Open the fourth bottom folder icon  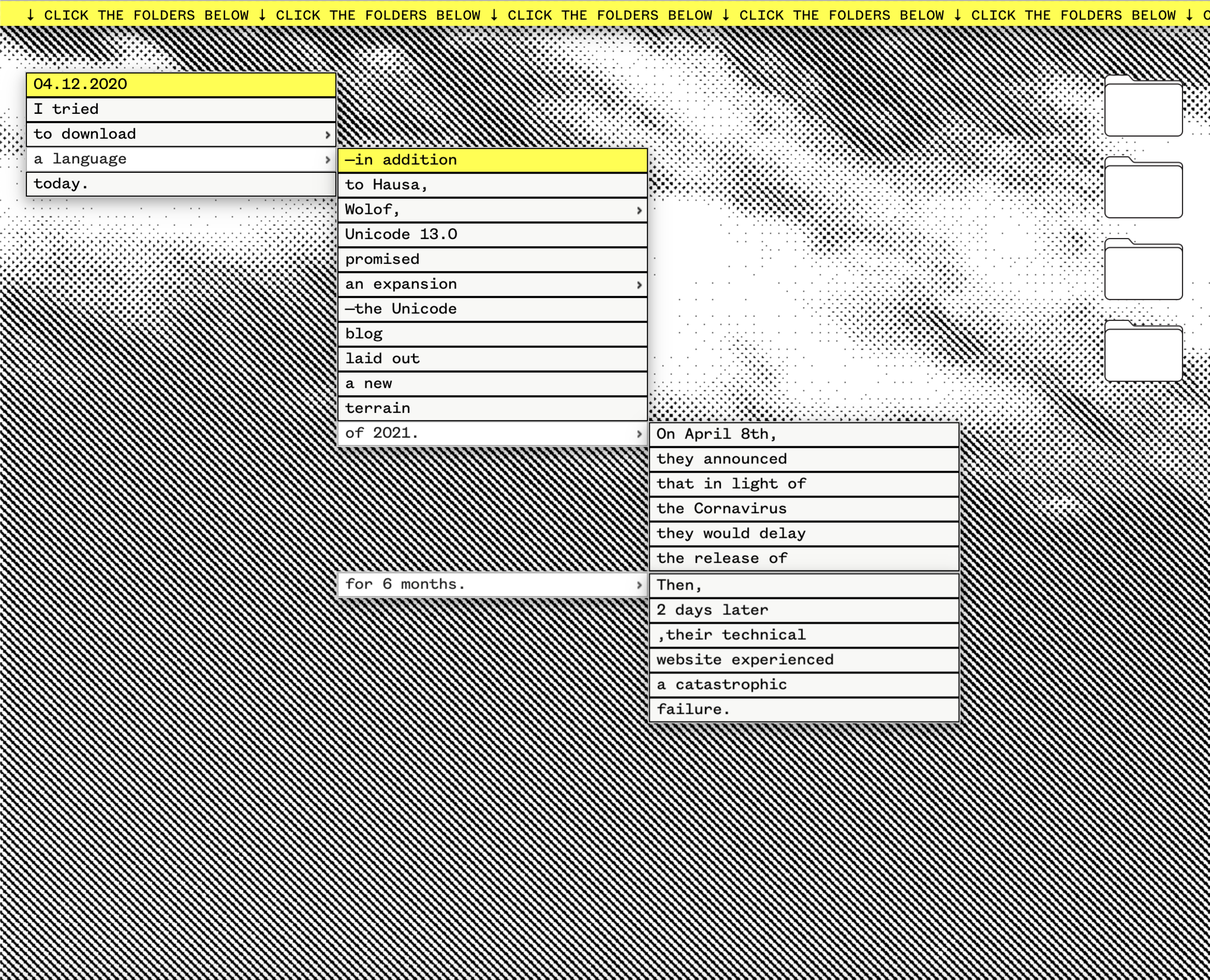[1143, 352]
